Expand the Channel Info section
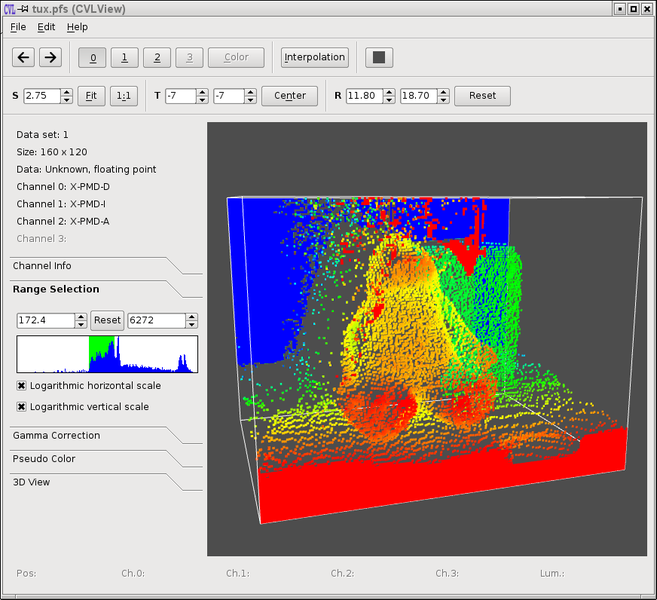The width and height of the screenshot is (657, 600). [x=42, y=266]
